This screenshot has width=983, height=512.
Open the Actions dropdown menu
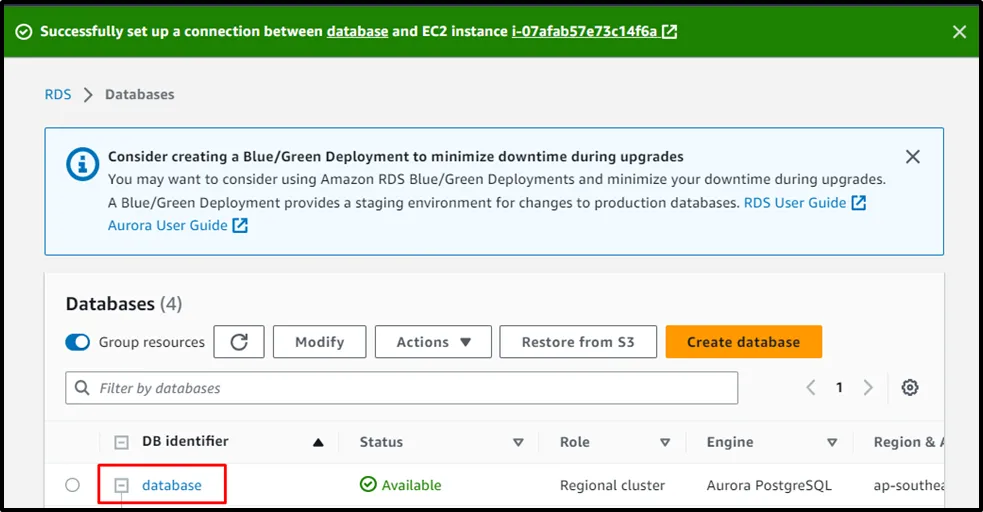click(x=433, y=342)
